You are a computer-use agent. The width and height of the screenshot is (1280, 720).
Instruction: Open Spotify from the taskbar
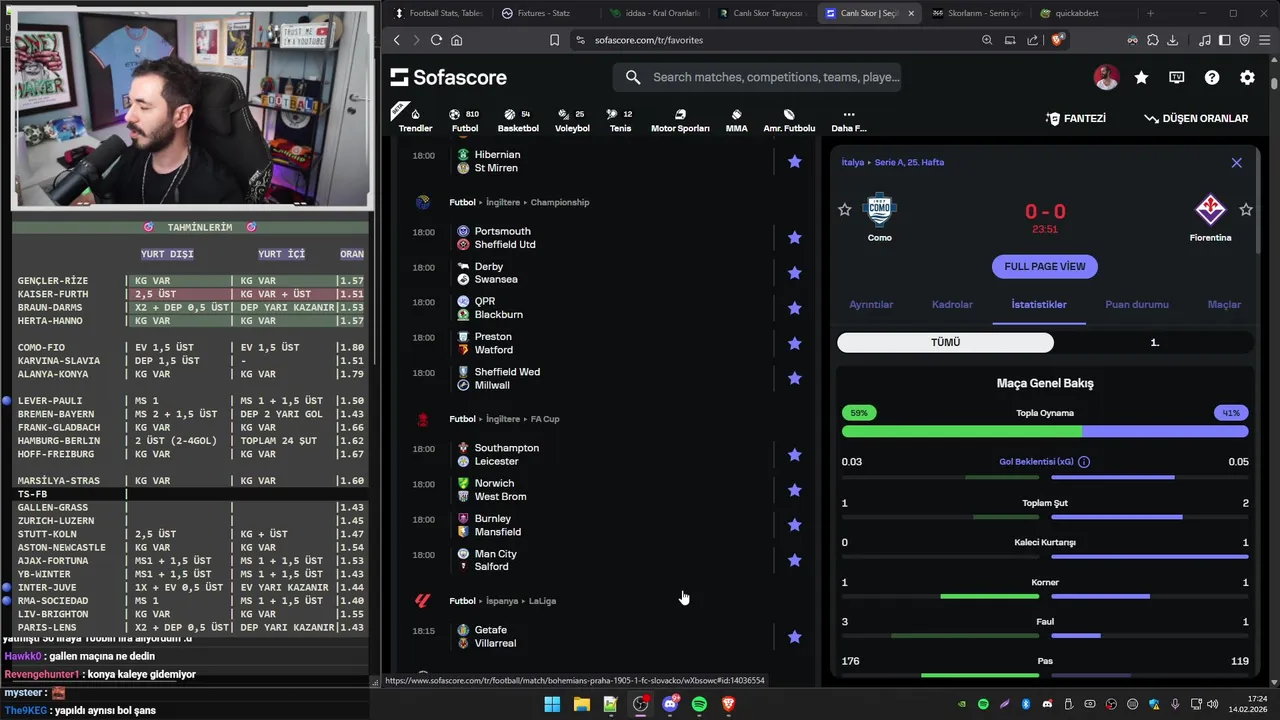pos(699,704)
